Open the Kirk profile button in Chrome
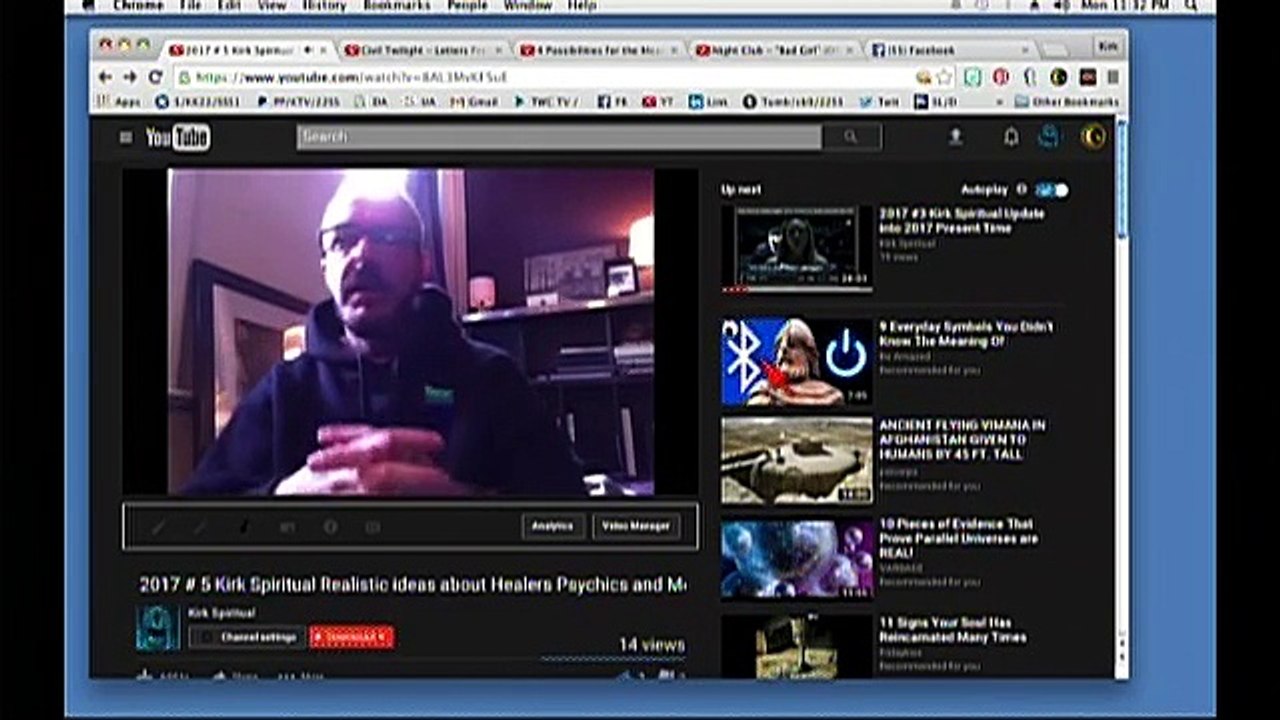 coord(1107,46)
